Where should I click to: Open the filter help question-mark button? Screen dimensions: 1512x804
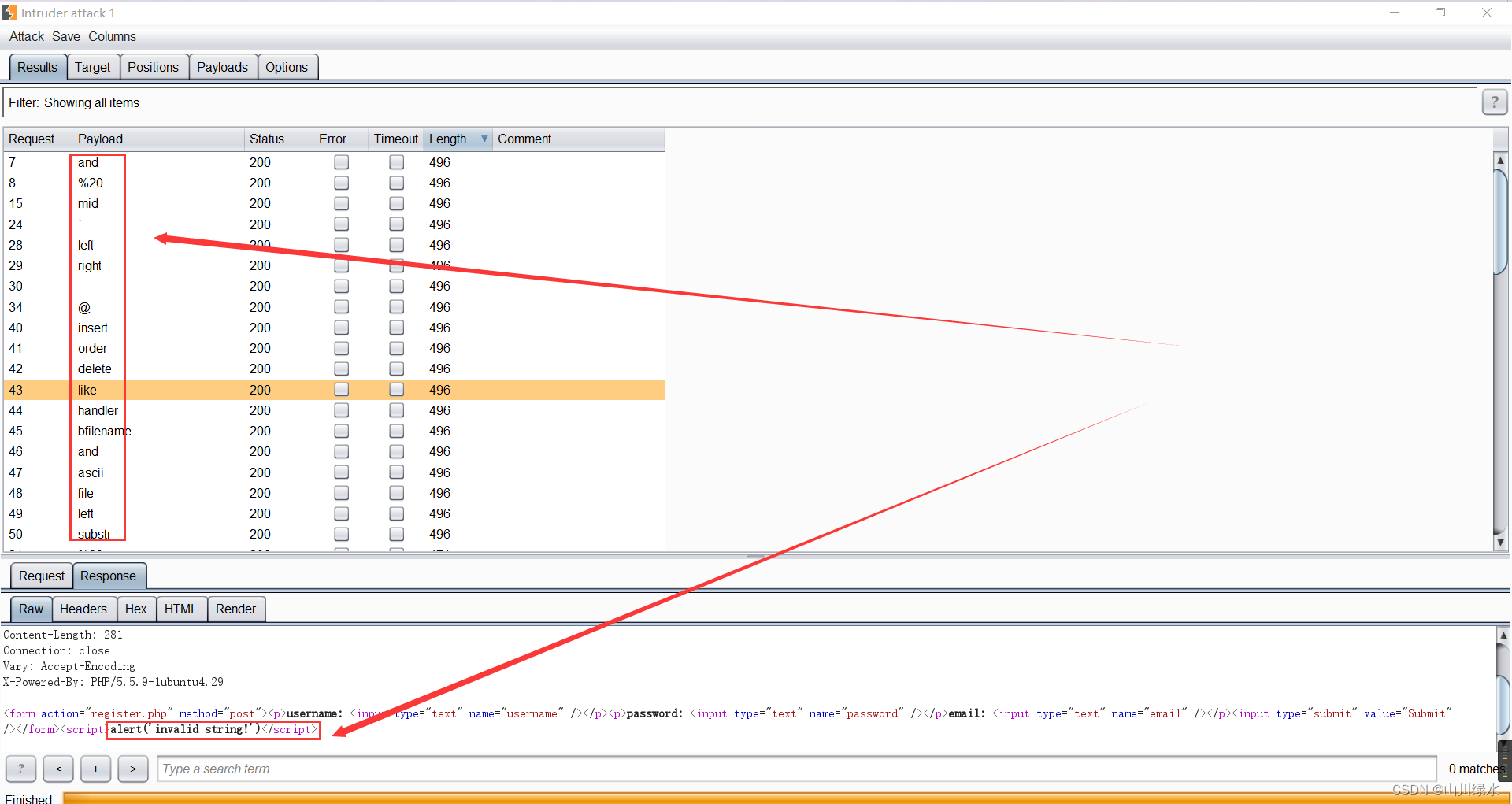(1494, 102)
